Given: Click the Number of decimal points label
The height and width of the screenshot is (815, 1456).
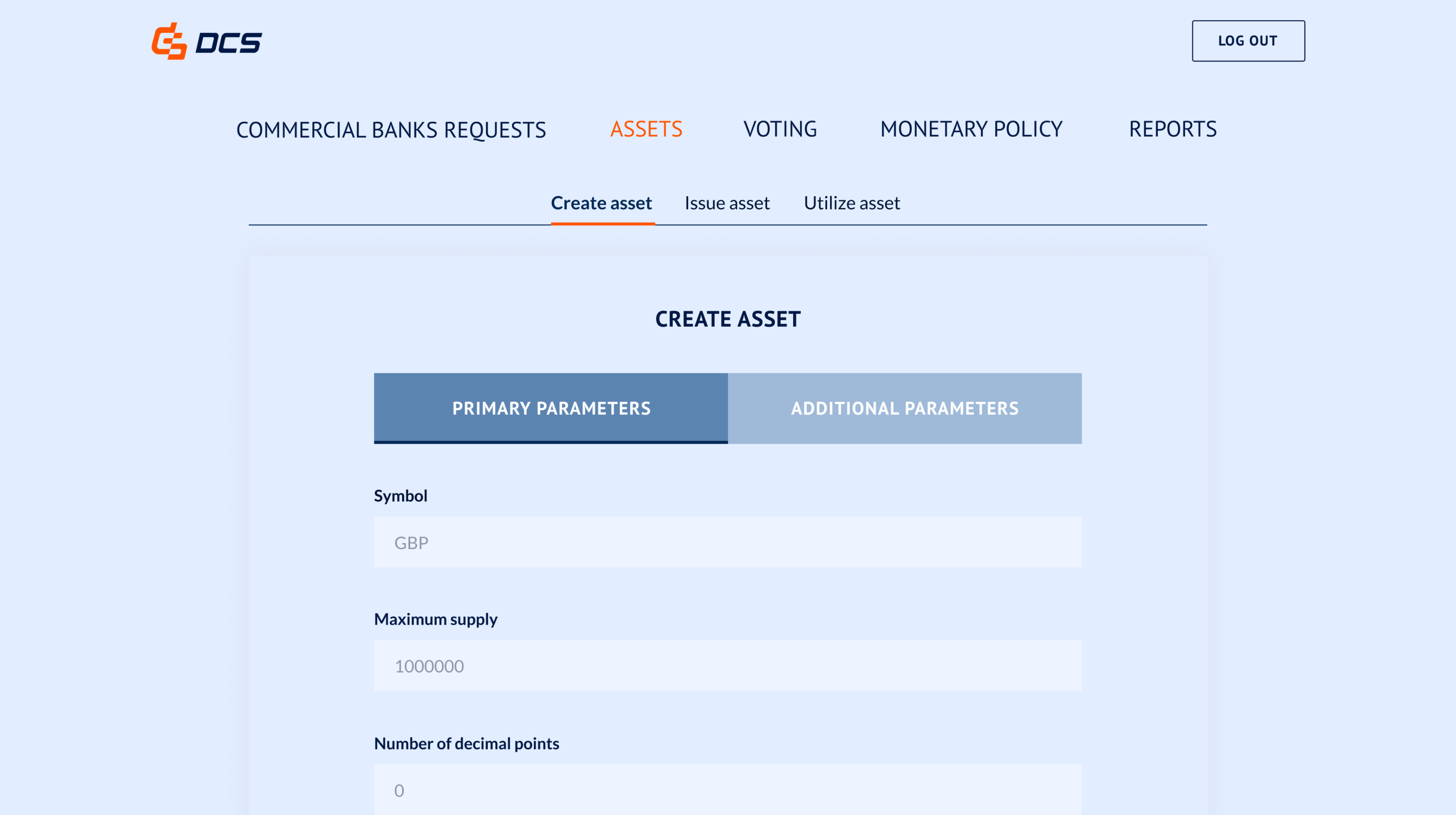Looking at the screenshot, I should [x=466, y=743].
